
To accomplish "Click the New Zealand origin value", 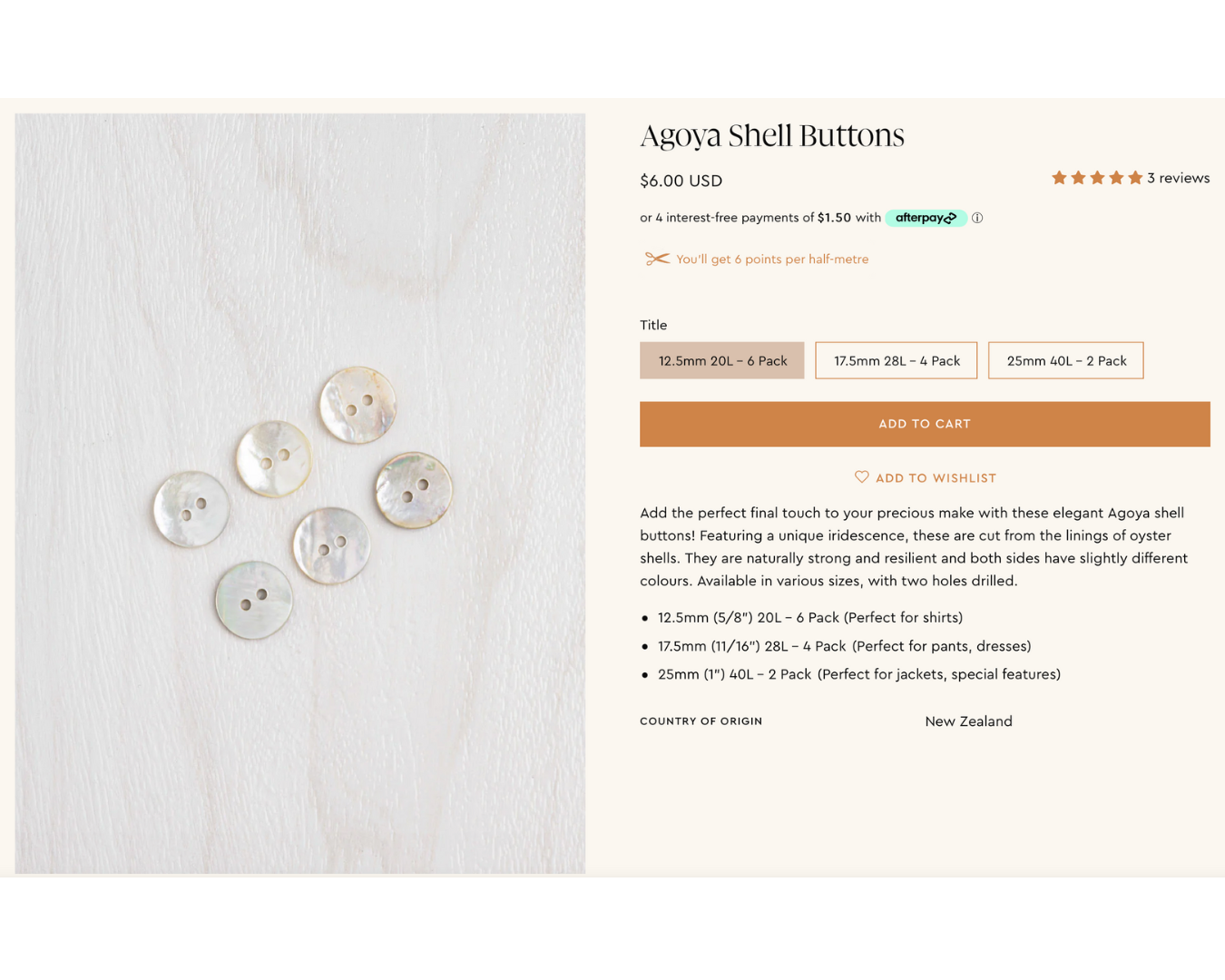I will pos(968,721).
